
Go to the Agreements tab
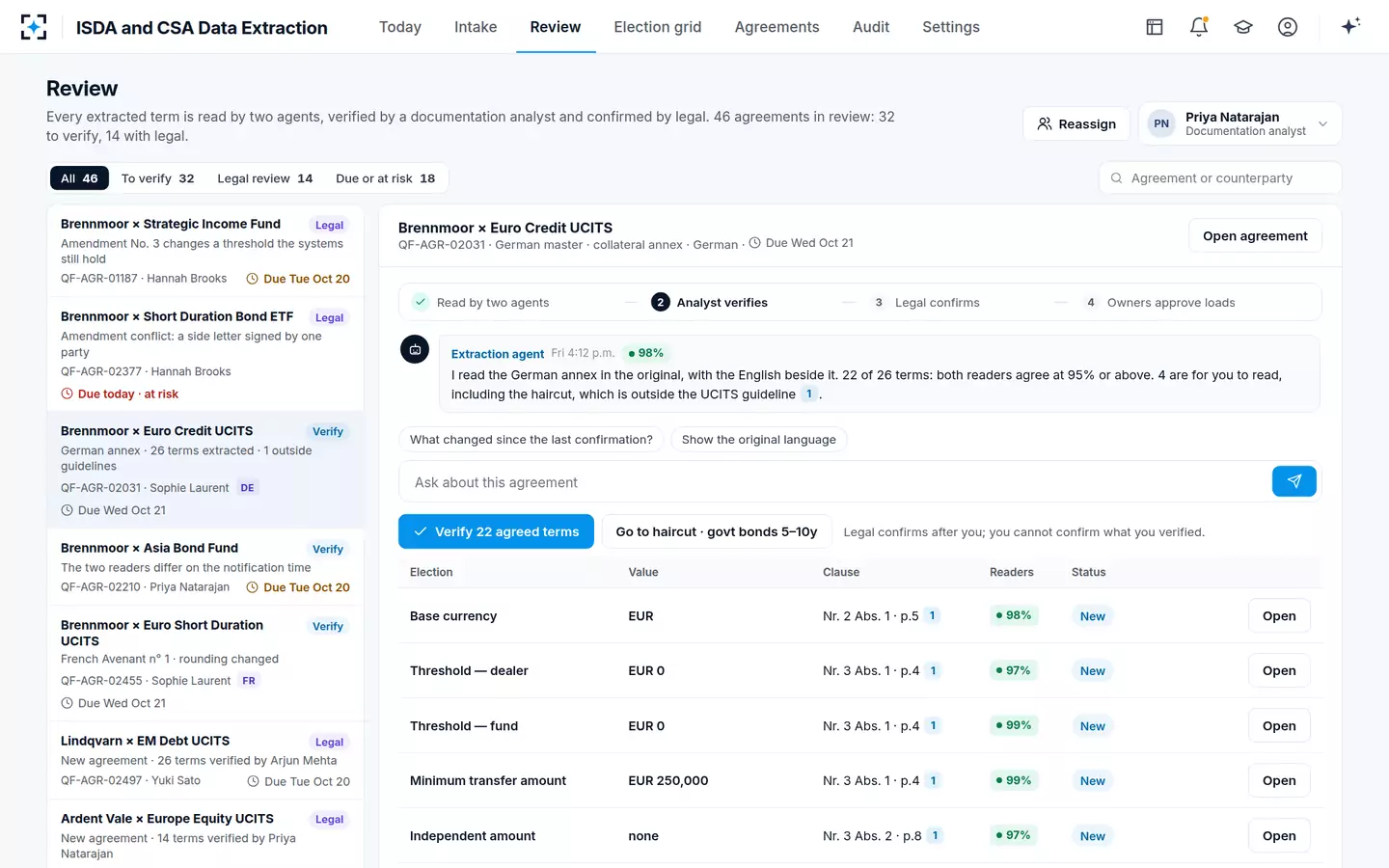tap(776, 27)
